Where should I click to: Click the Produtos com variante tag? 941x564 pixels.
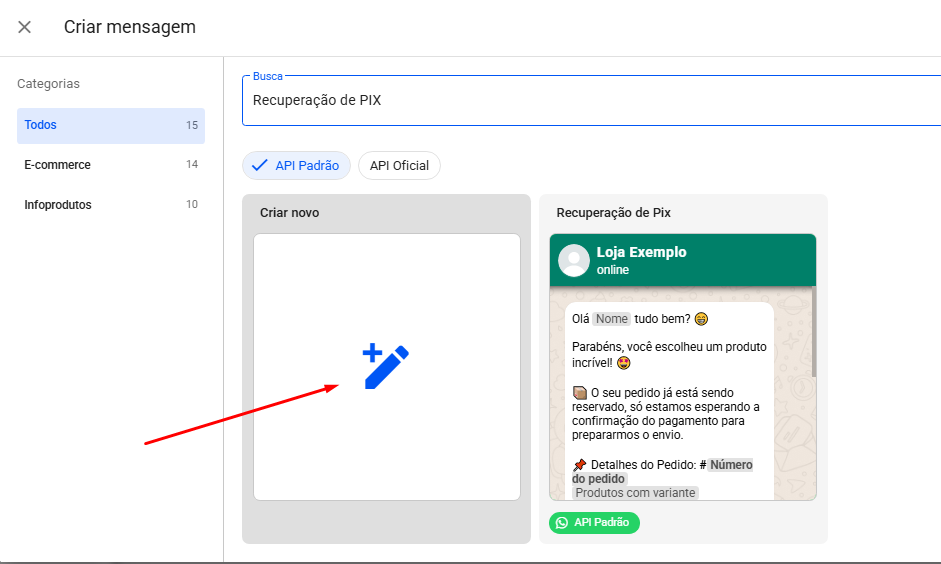click(x=635, y=492)
